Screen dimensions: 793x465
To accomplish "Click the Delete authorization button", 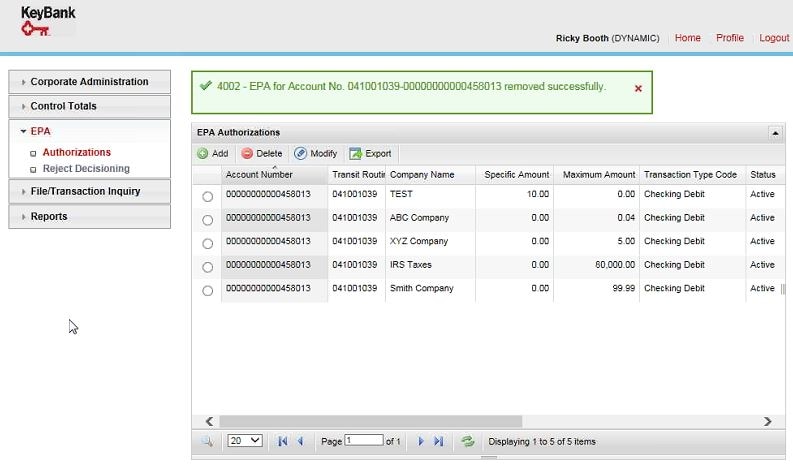I will click(261, 153).
